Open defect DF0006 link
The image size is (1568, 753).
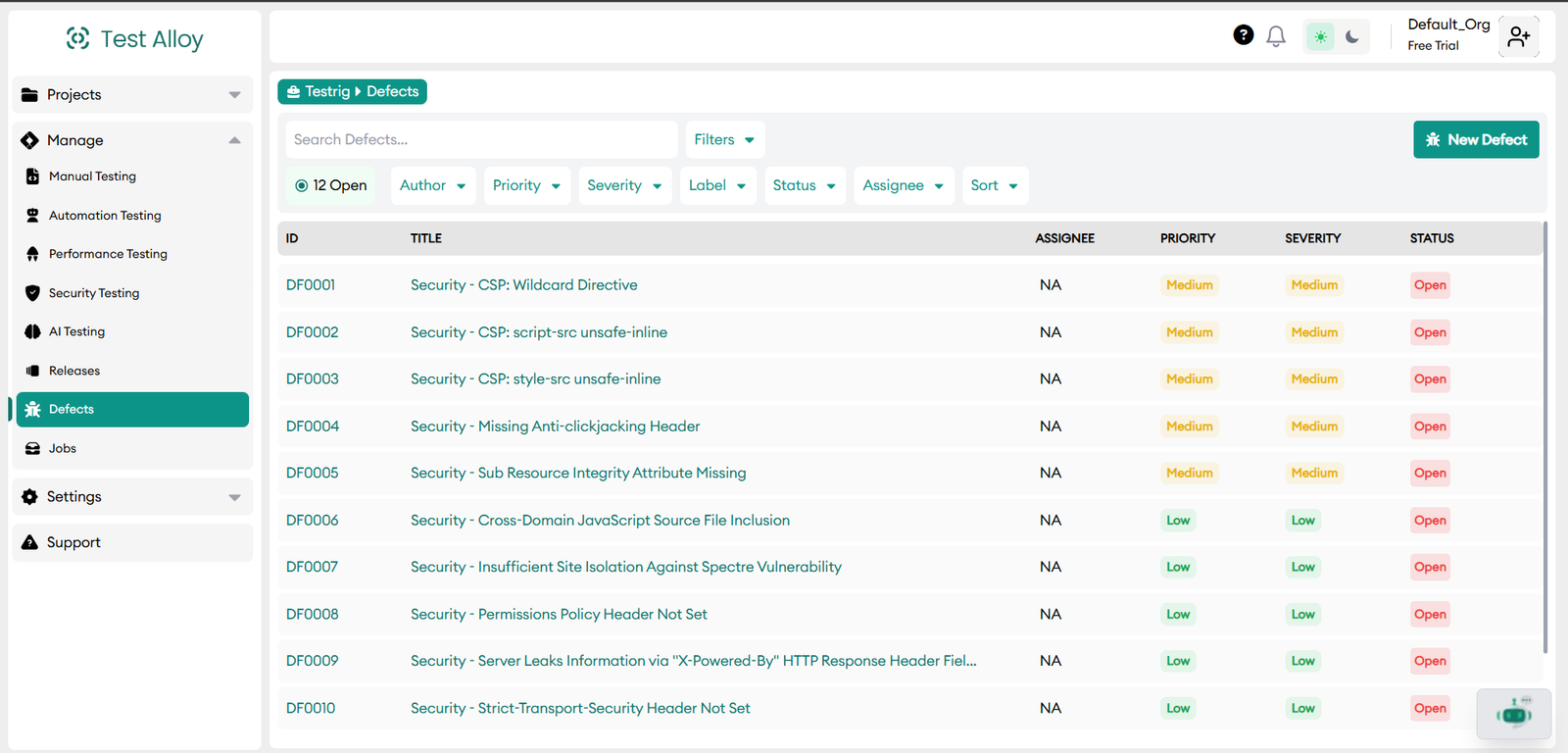click(313, 521)
